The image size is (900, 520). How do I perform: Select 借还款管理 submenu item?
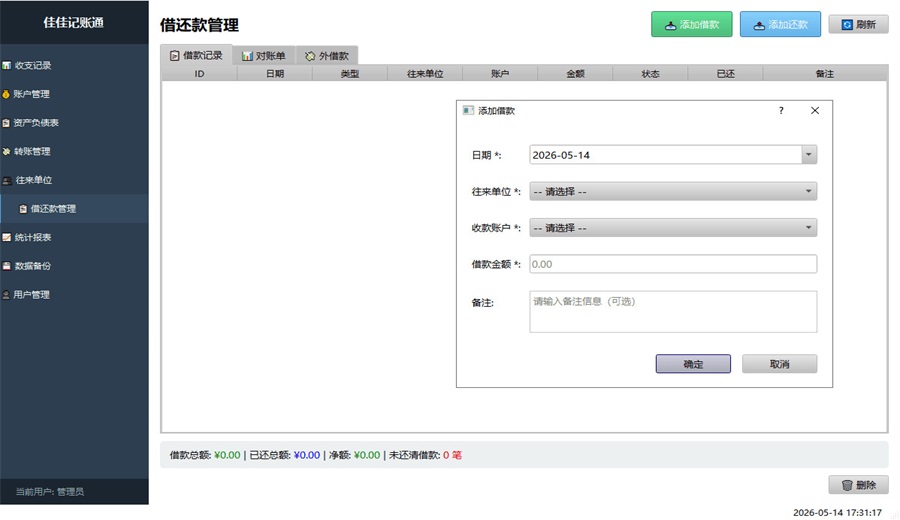[74, 209]
